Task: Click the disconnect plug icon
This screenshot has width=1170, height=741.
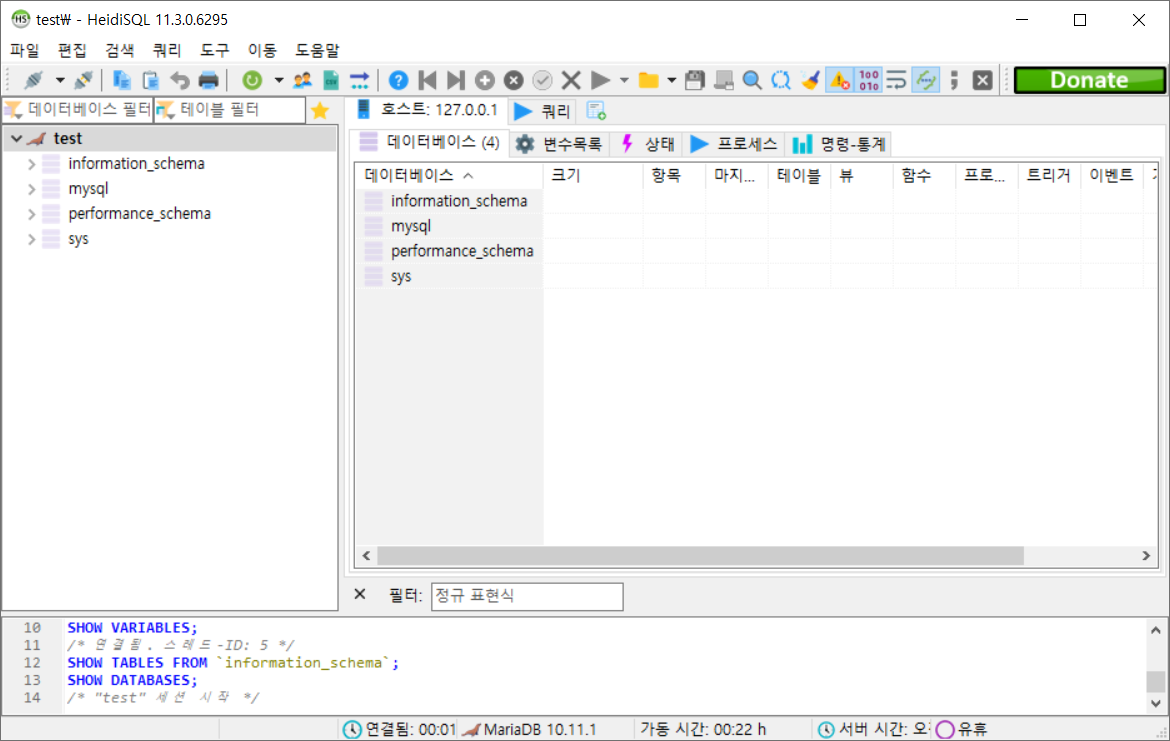Action: click(x=84, y=80)
